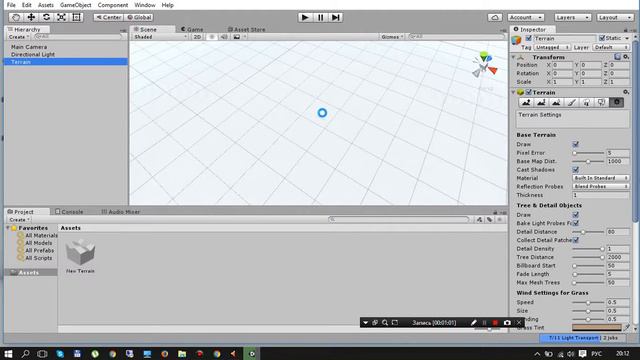
Task: Select the Raise/Lower Terrain tool
Action: click(526, 102)
